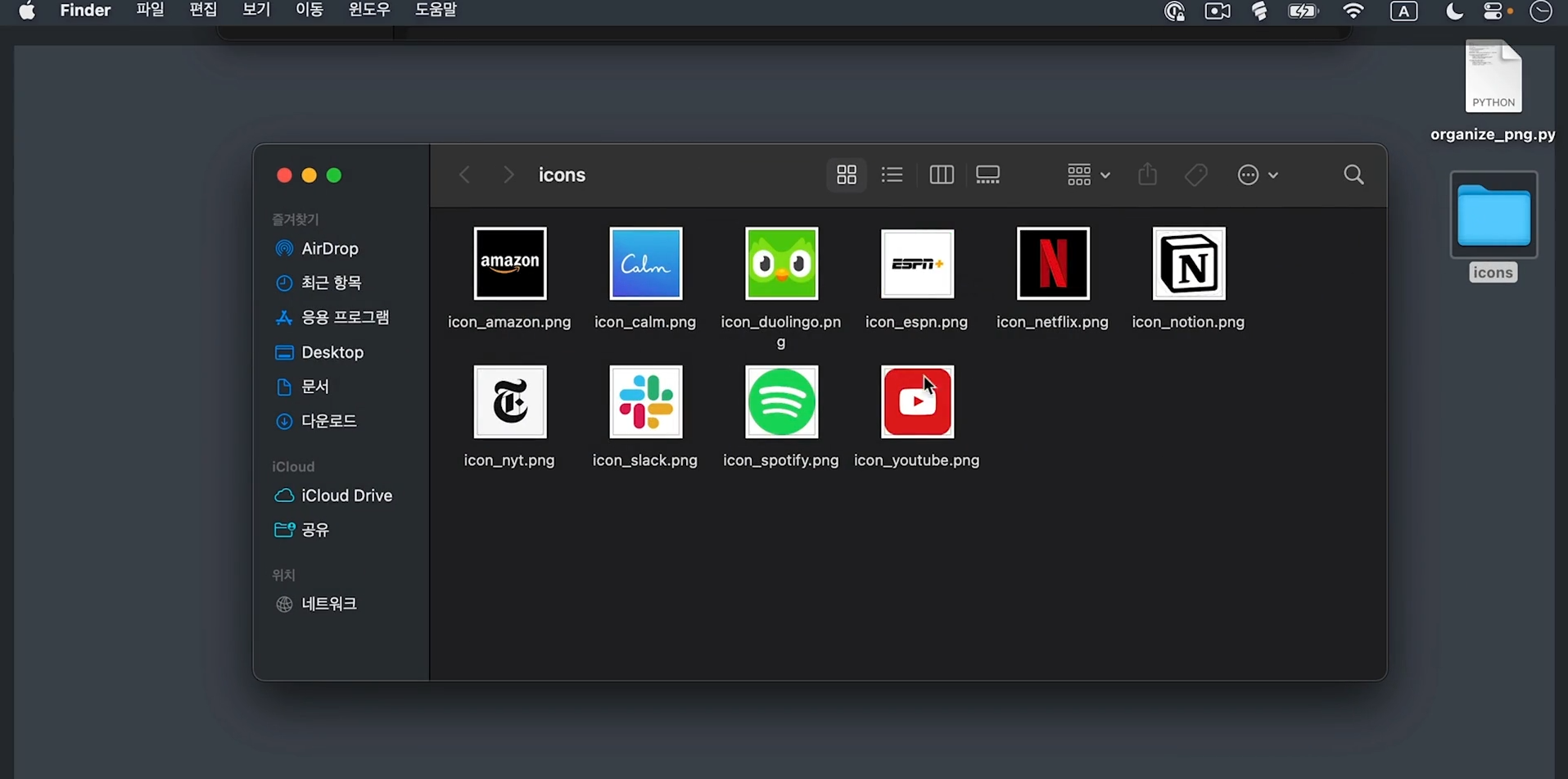Minimize the Finder icons window
1568x779 pixels.
coord(309,175)
